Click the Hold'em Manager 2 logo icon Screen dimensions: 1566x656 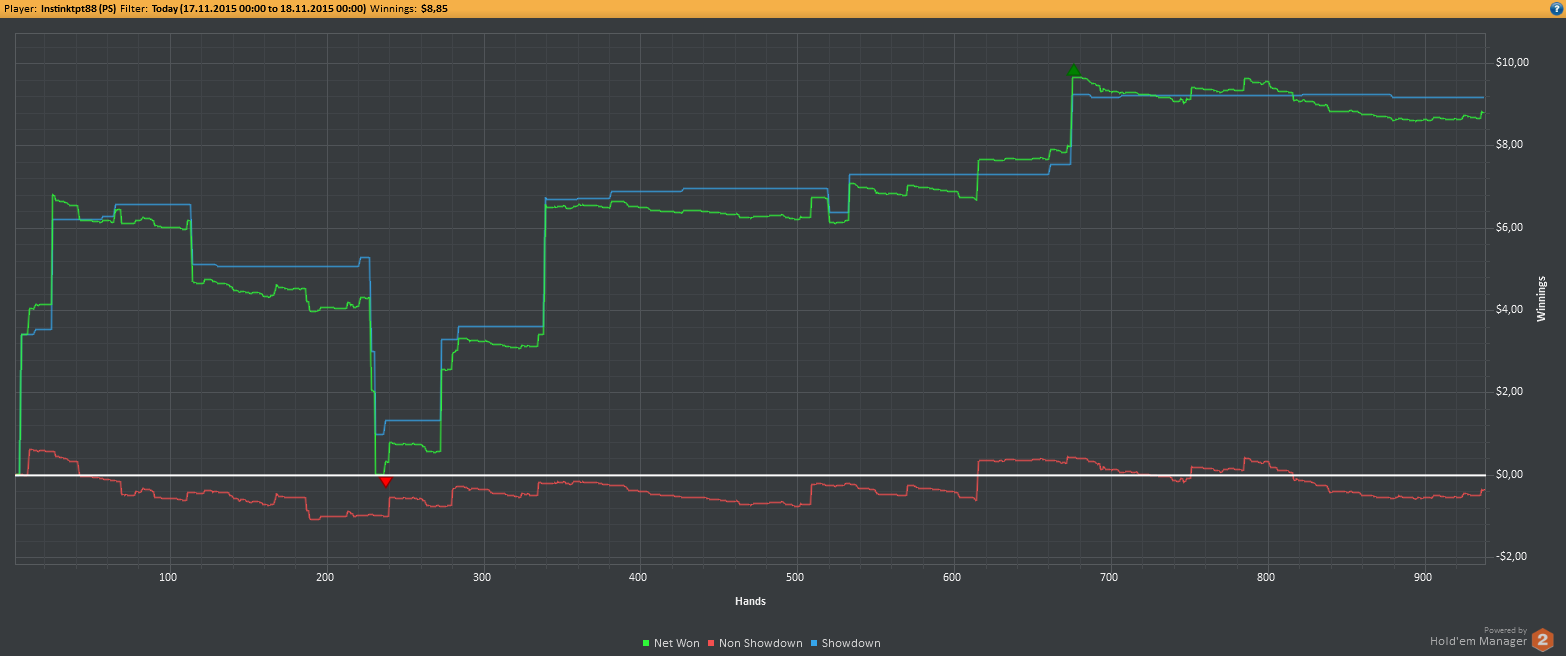click(x=1544, y=640)
